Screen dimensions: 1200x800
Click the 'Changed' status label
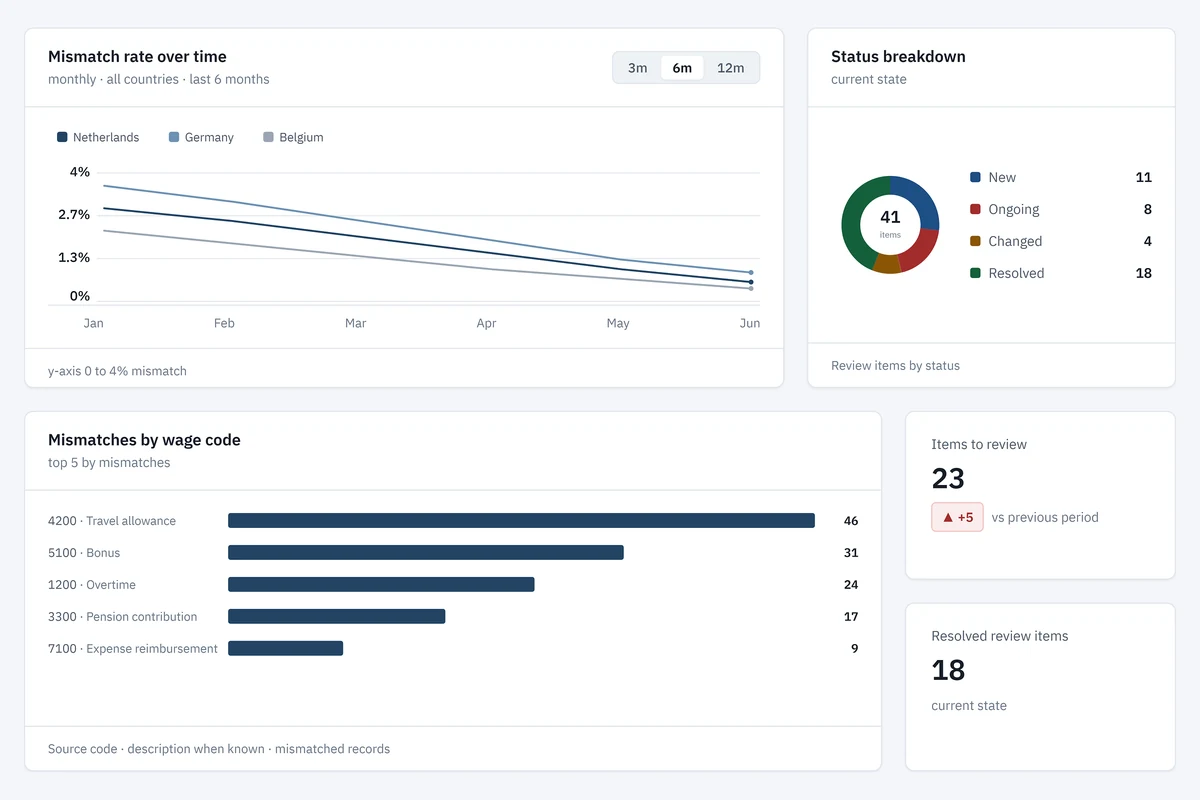coord(1015,241)
